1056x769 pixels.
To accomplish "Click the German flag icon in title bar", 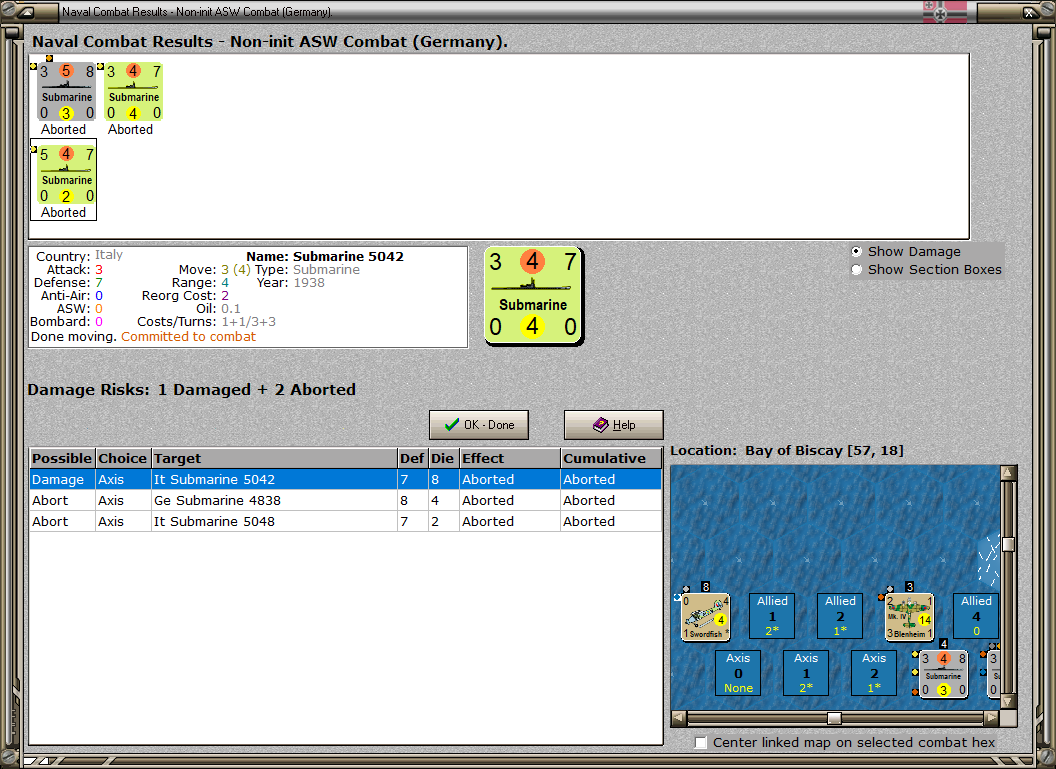I will 944,11.
